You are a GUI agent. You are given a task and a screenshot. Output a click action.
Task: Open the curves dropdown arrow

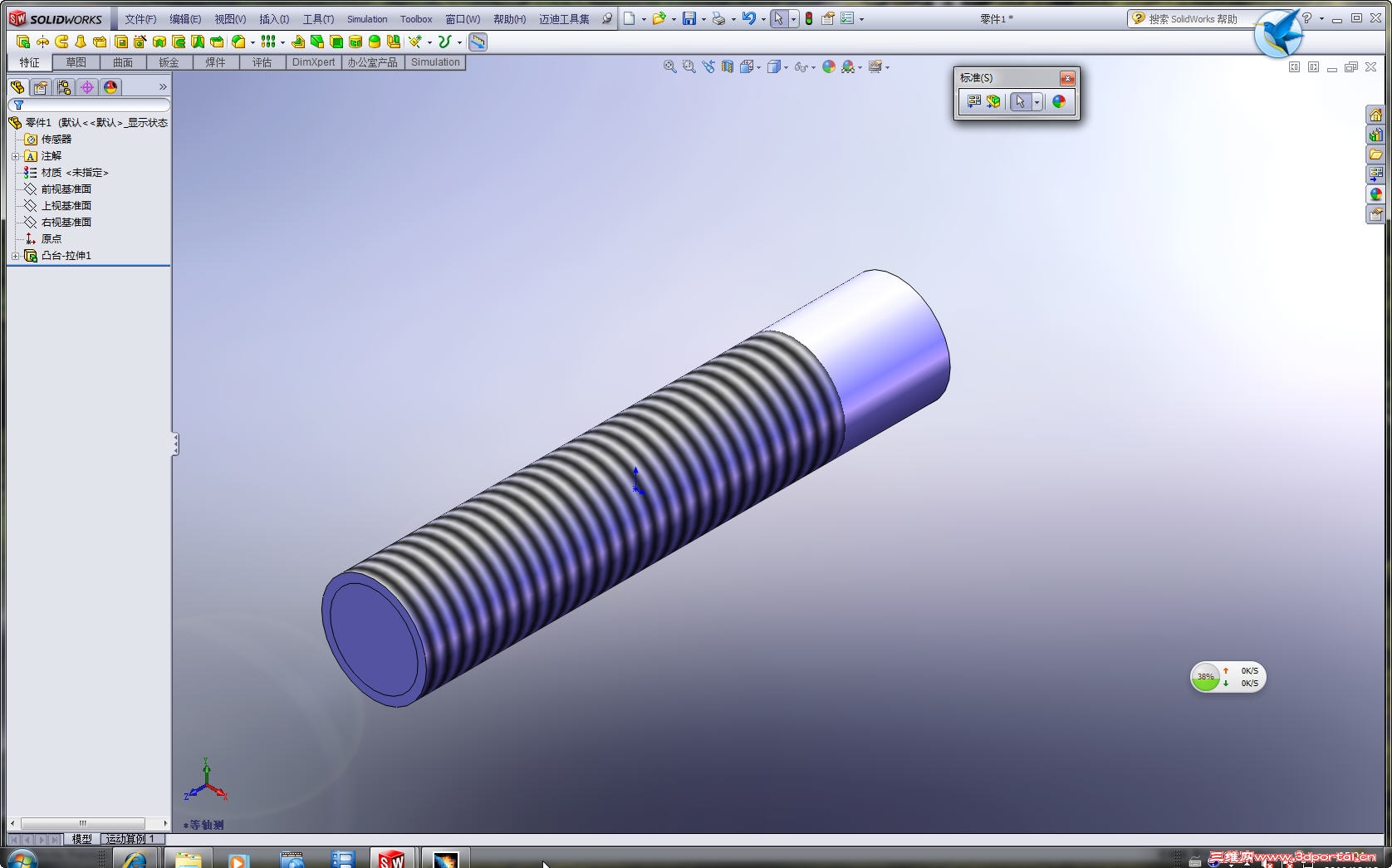(459, 42)
